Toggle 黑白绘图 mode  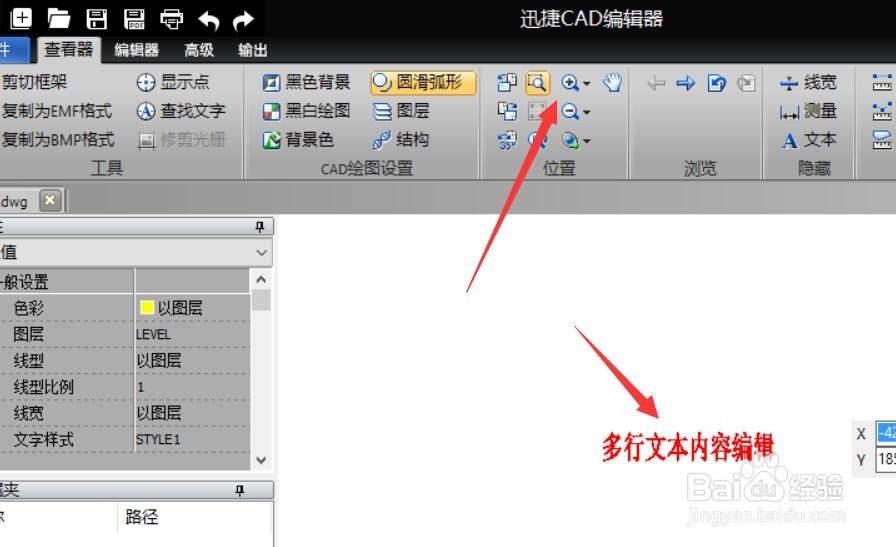pyautogui.click(x=306, y=111)
